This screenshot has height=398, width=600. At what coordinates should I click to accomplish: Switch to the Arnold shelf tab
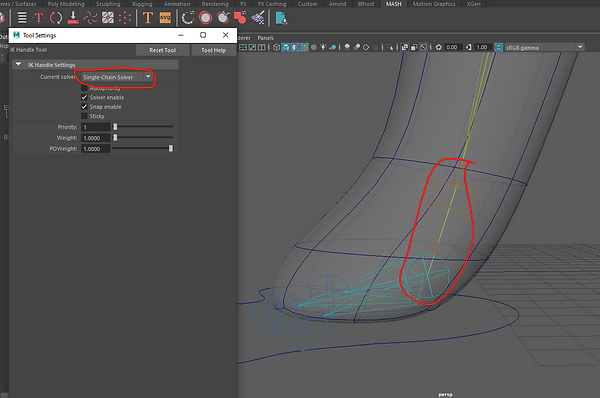click(x=337, y=4)
